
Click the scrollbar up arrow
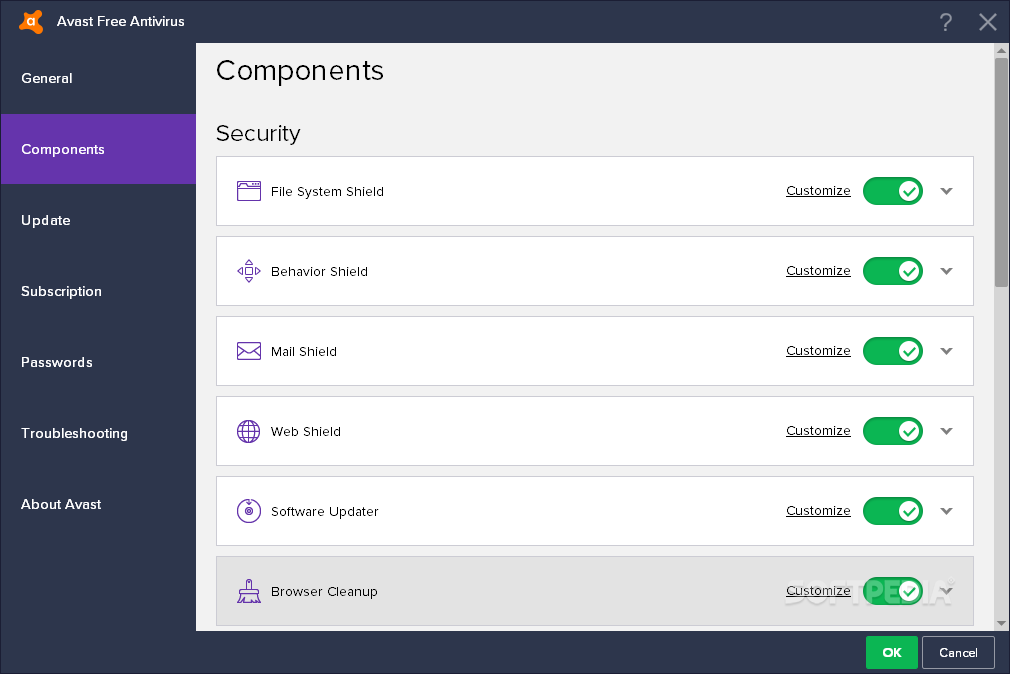click(x=1001, y=50)
